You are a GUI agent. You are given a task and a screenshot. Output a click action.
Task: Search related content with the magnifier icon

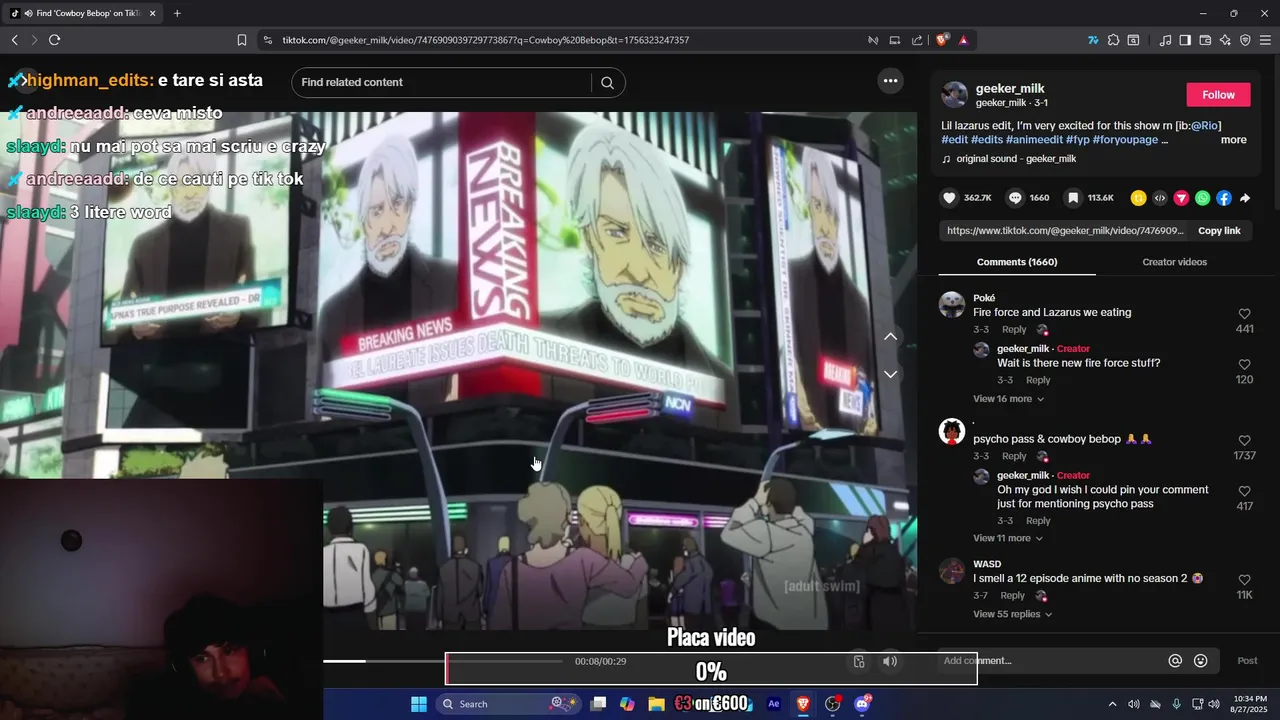607,83
